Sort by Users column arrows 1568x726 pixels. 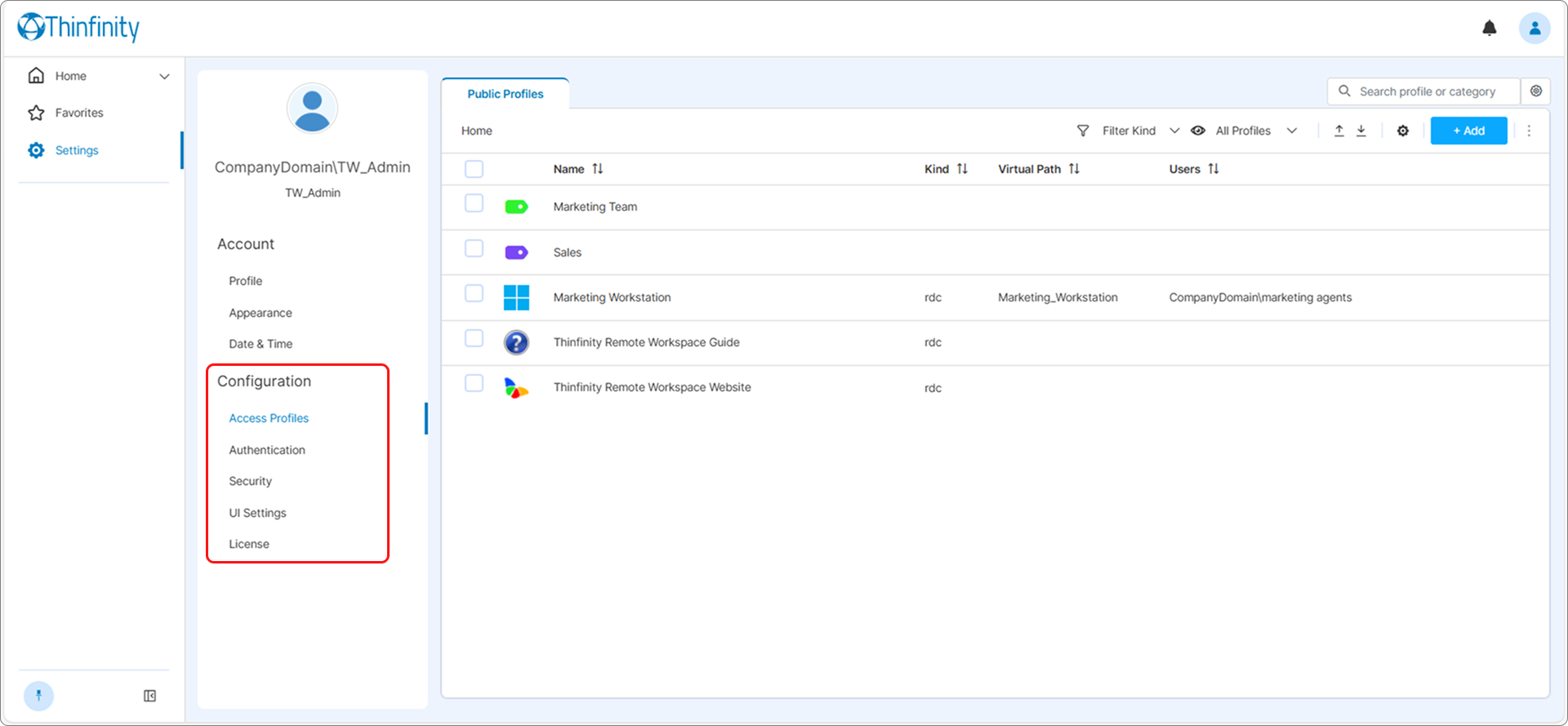point(1214,169)
